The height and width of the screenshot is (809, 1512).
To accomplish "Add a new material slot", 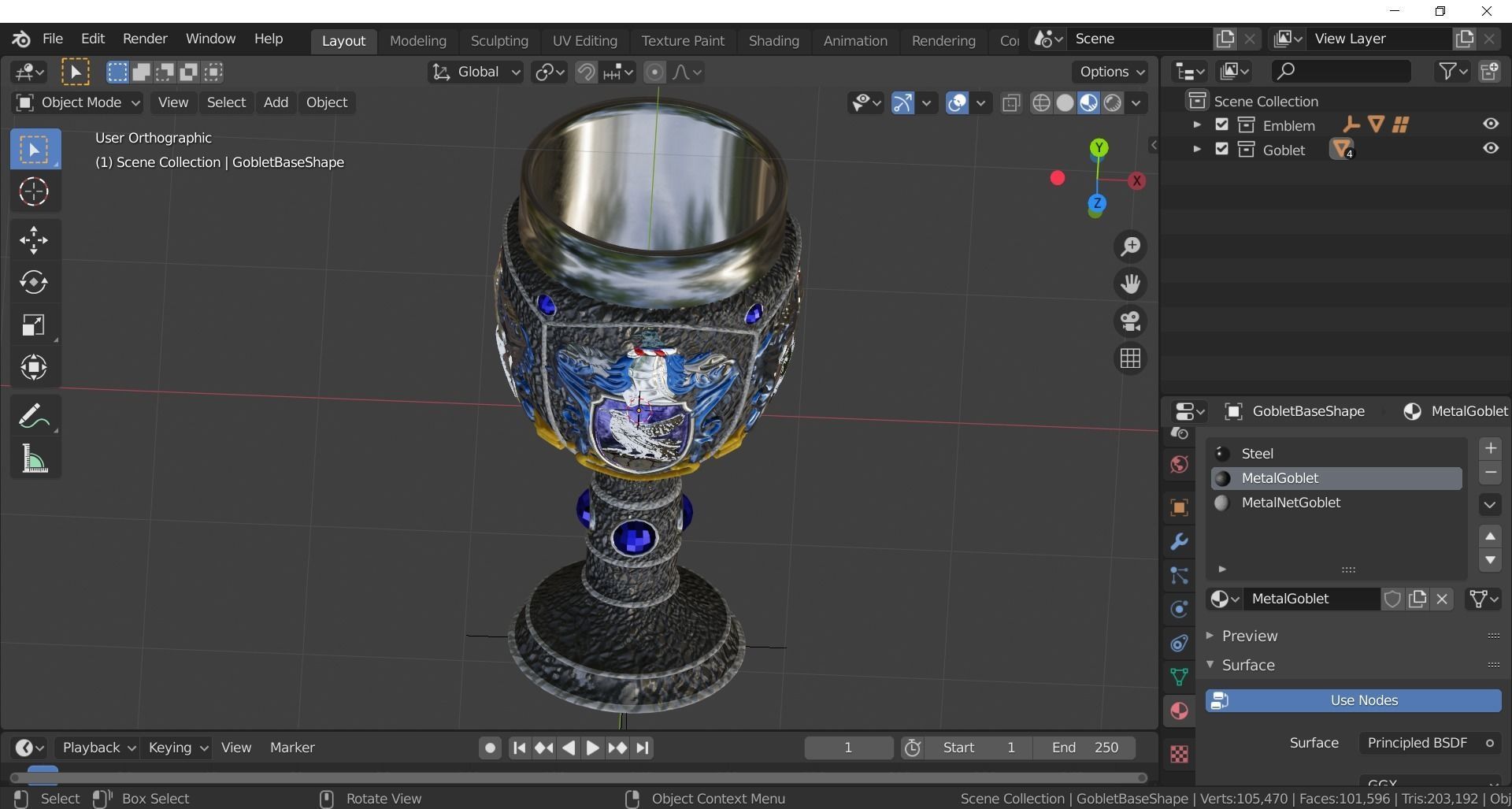I will coord(1490,448).
